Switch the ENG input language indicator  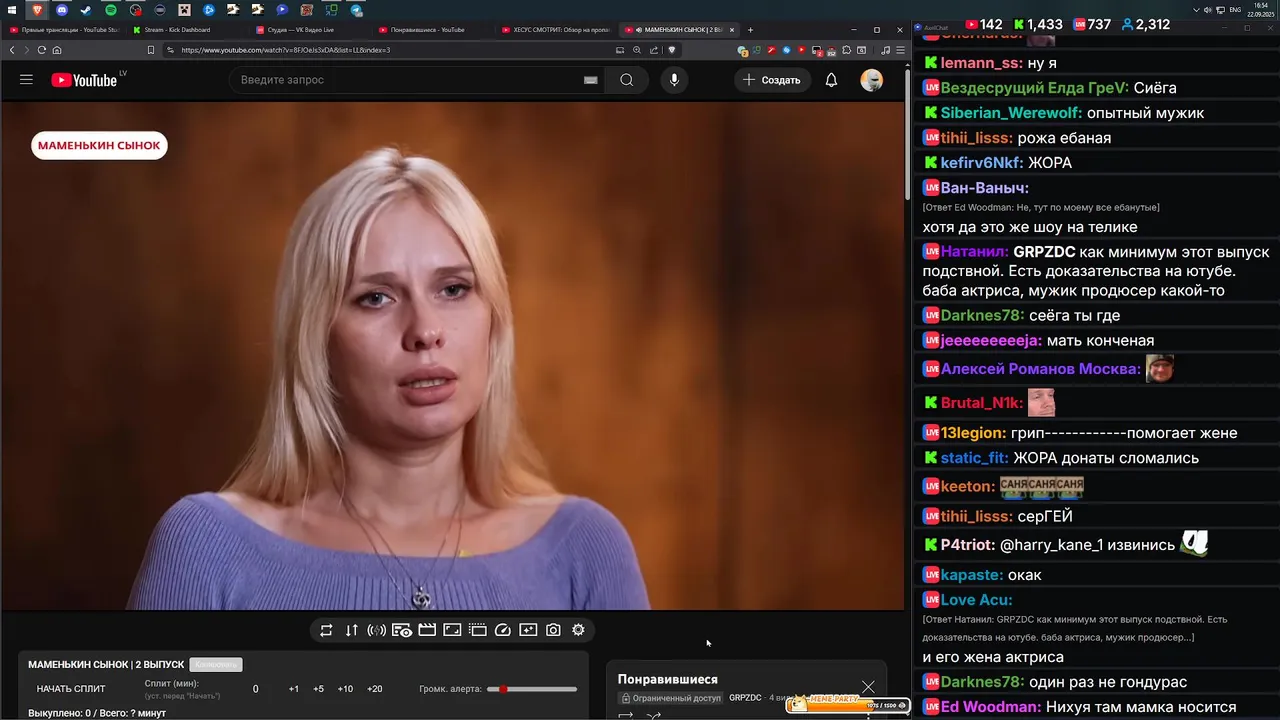(1235, 10)
